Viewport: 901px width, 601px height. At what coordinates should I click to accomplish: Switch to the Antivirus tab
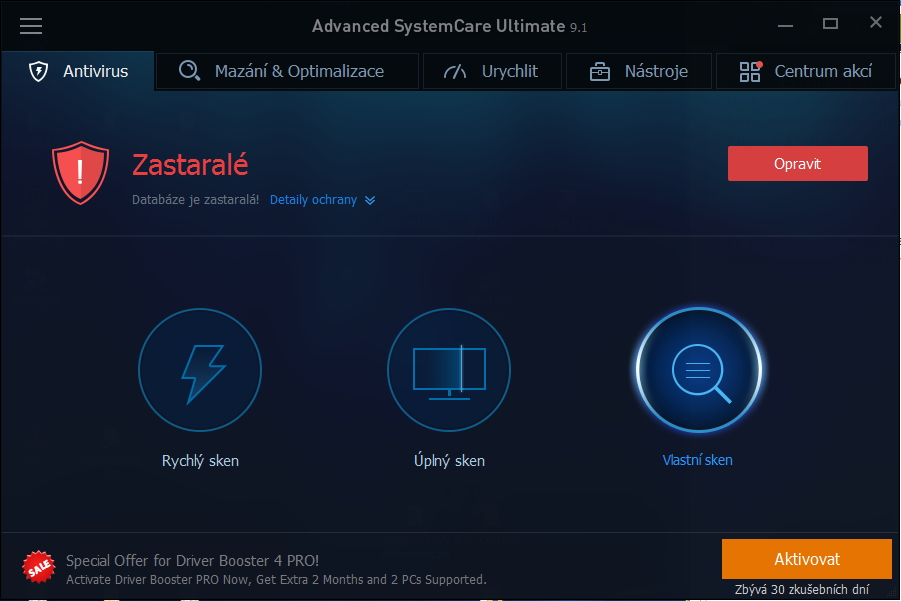[78, 71]
